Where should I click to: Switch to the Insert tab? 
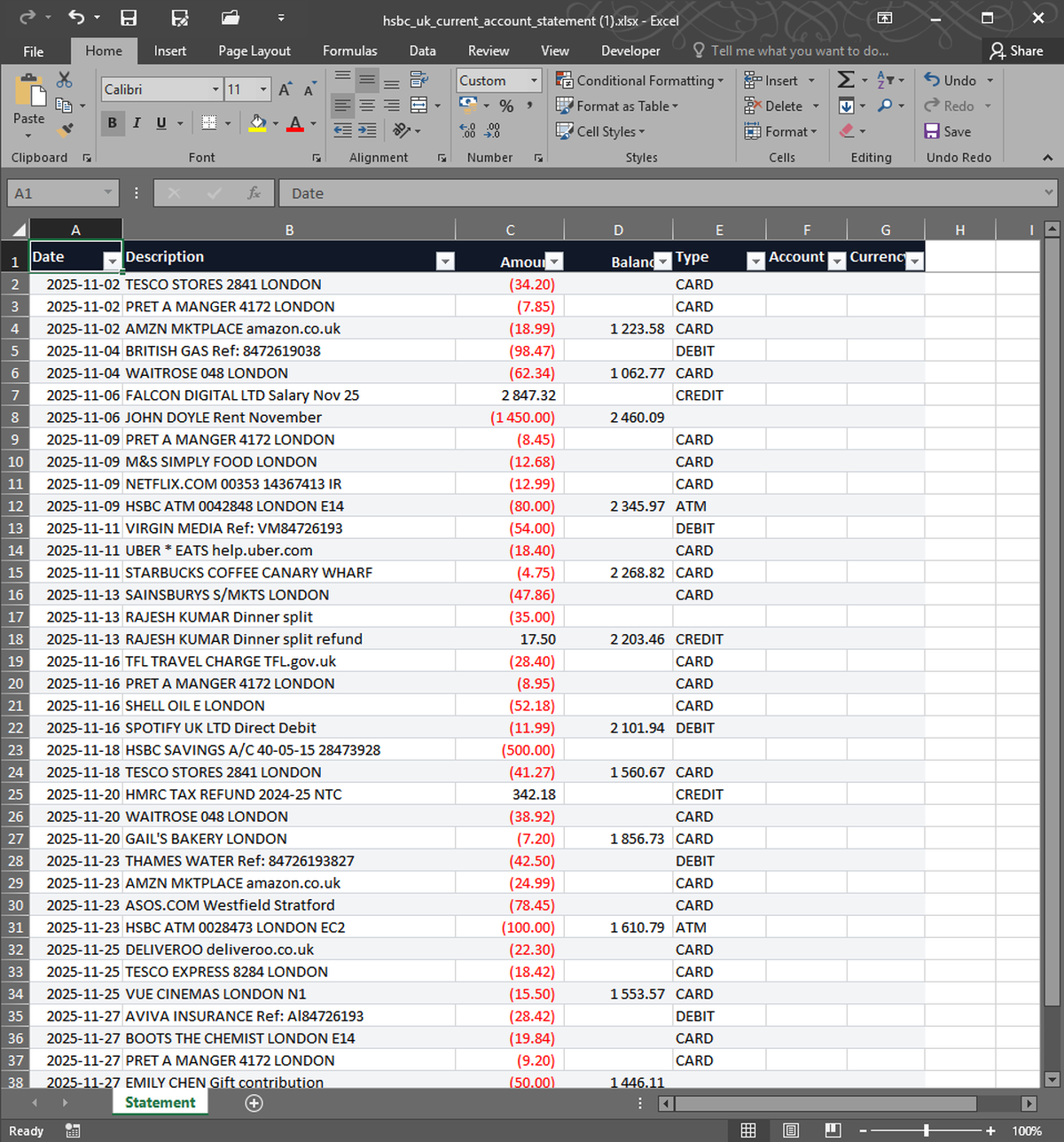pos(170,51)
